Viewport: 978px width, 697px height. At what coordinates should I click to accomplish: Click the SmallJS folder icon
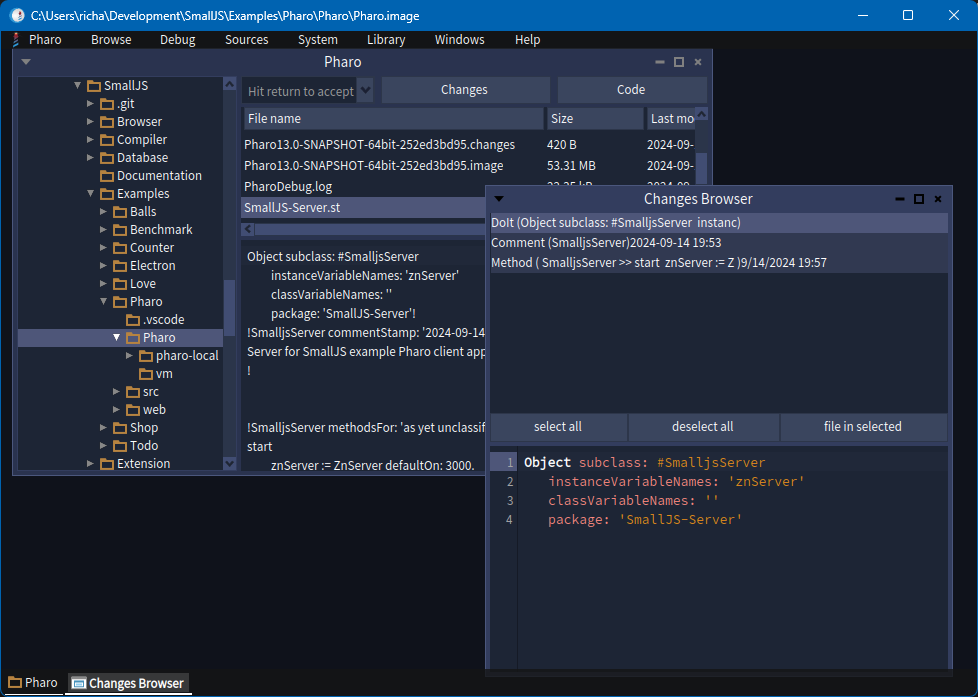coord(94,85)
